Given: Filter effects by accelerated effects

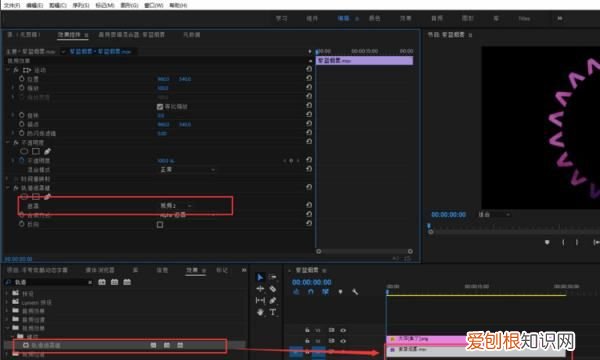Looking at the screenshot, I should (x=102, y=282).
